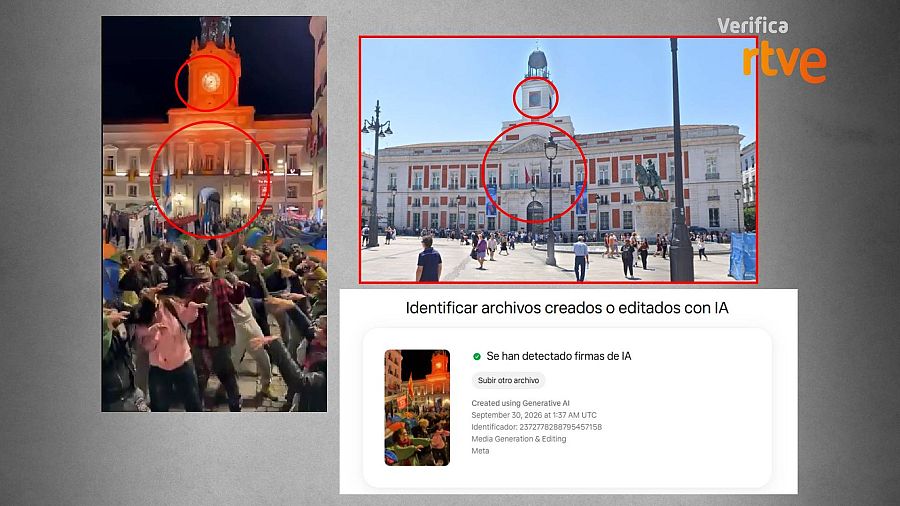This screenshot has width=900, height=506.
Task: Click the 'Media Generation & Editing' text
Action: pyautogui.click(x=519, y=439)
